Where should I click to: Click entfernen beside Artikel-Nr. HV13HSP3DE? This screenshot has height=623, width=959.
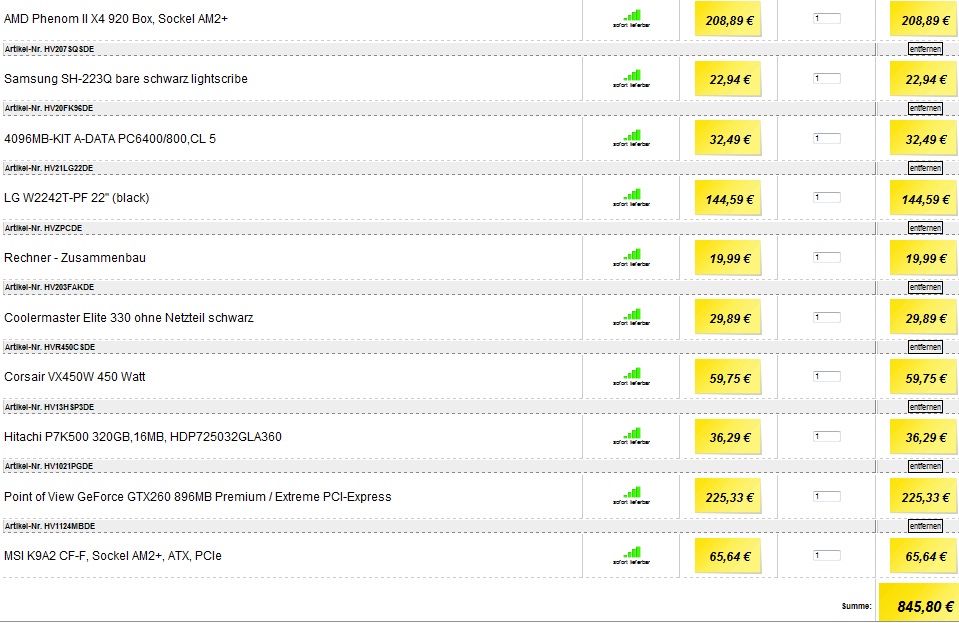925,407
